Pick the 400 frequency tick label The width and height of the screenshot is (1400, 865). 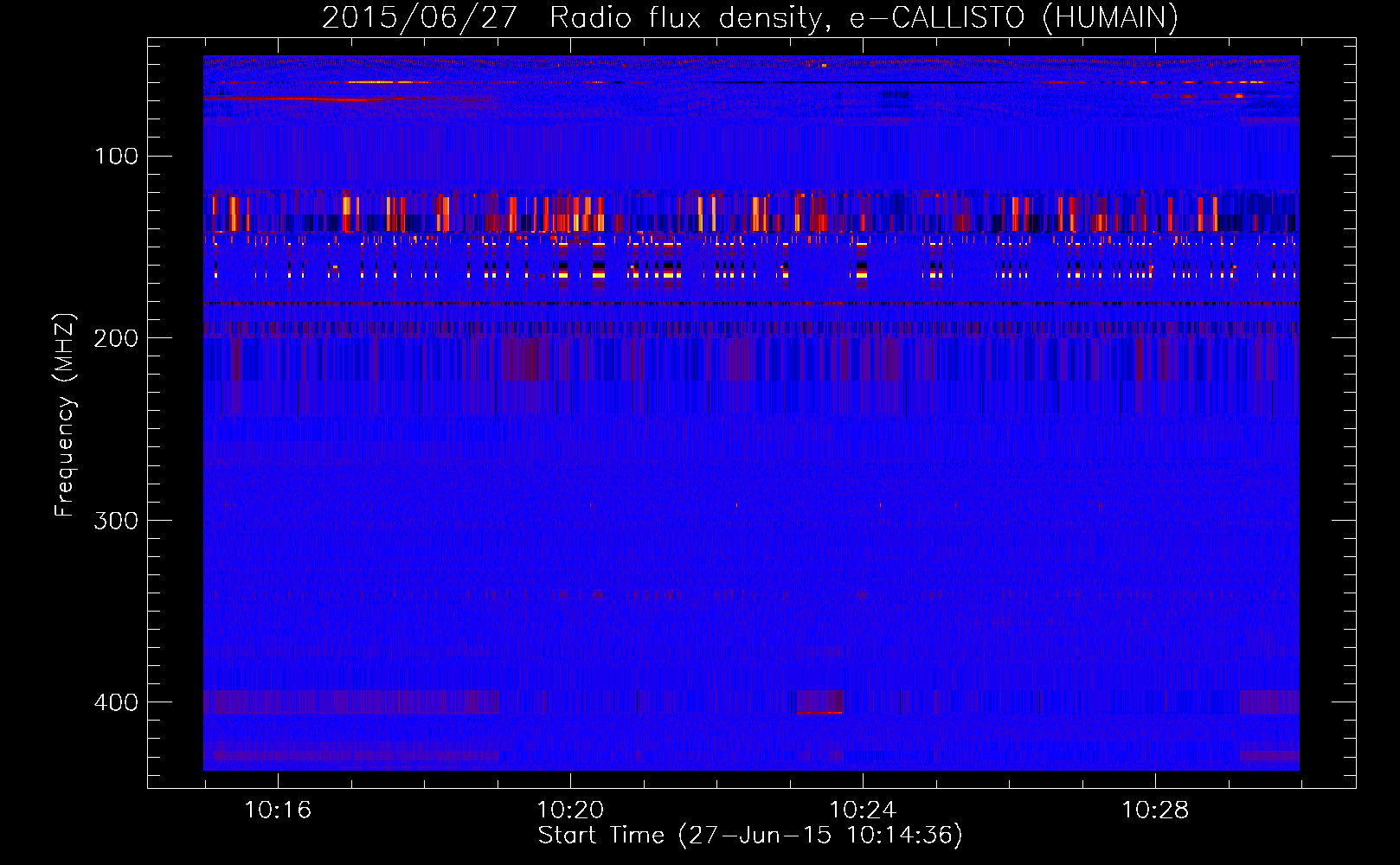[117, 702]
